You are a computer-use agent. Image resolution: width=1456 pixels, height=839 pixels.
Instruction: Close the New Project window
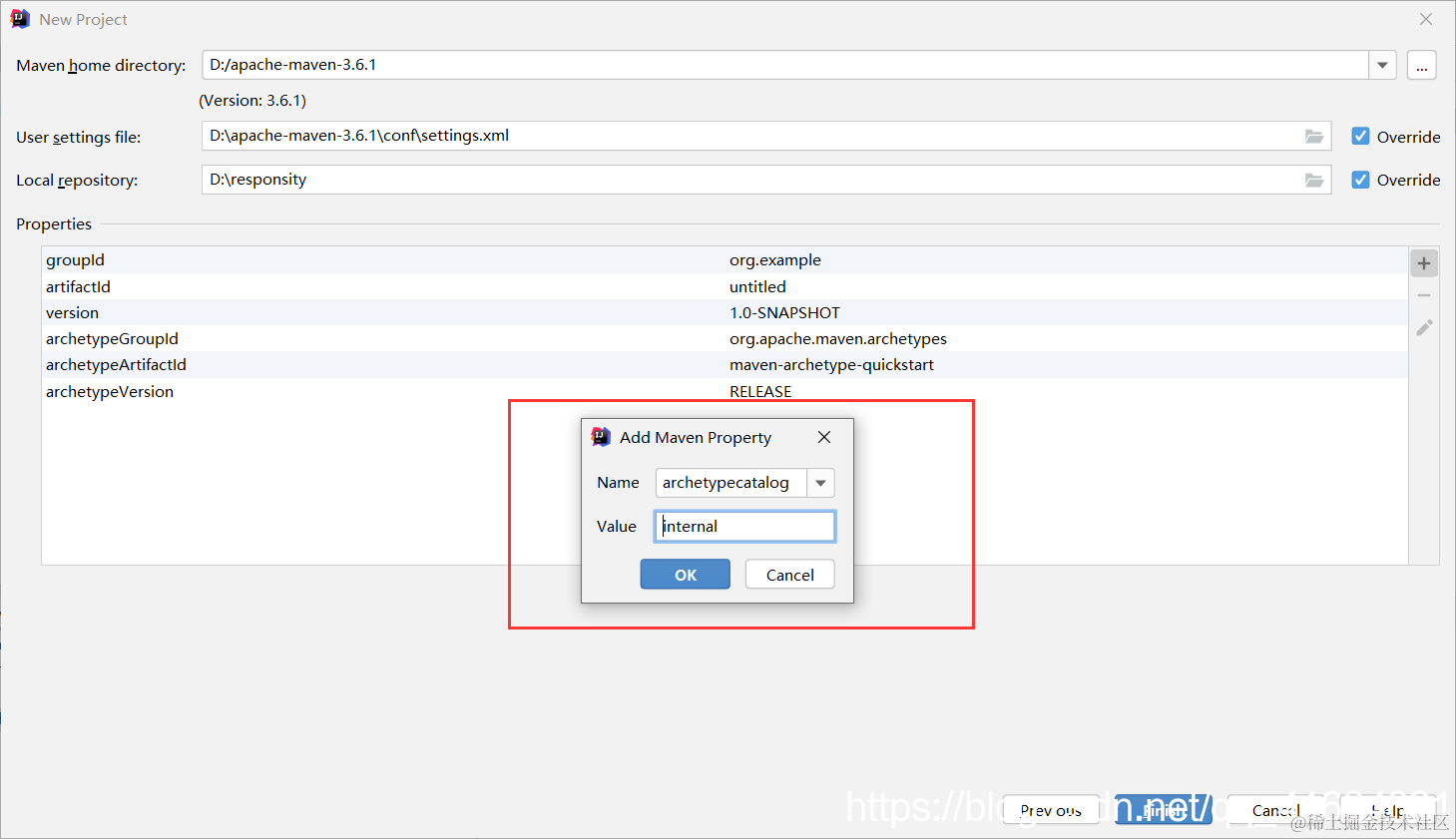(x=1426, y=19)
